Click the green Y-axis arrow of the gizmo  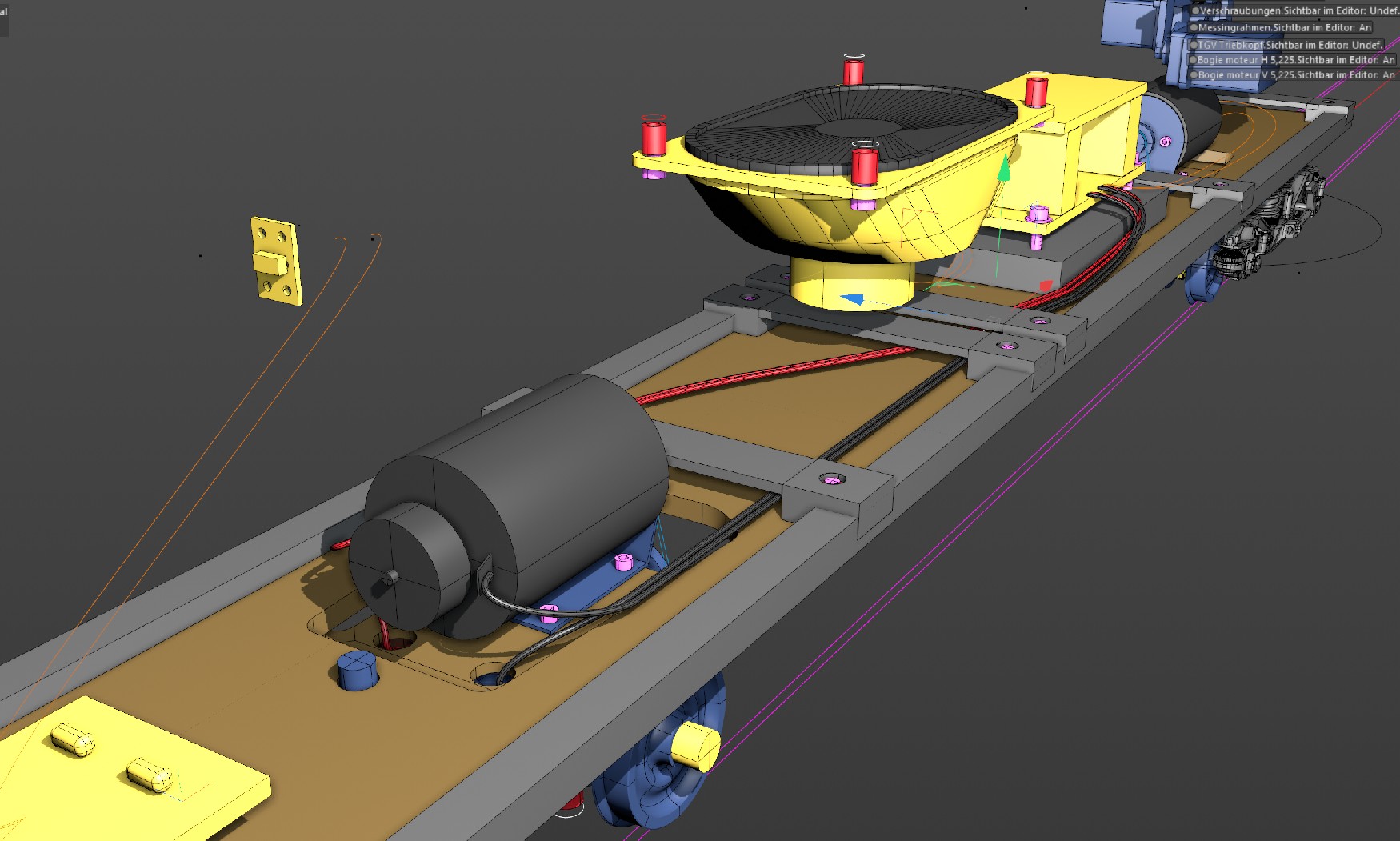point(1004,170)
